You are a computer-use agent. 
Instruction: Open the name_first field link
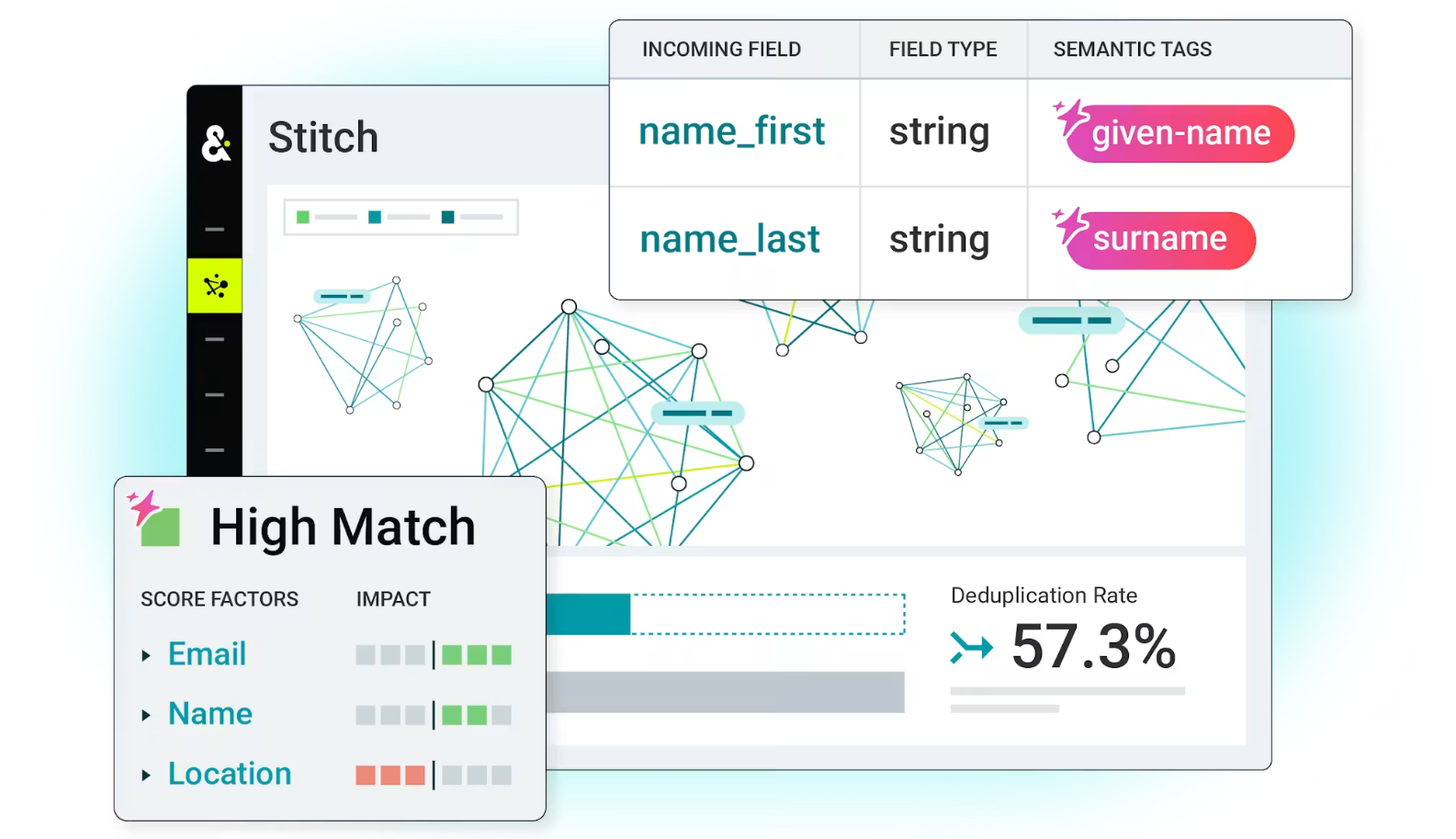(x=732, y=131)
